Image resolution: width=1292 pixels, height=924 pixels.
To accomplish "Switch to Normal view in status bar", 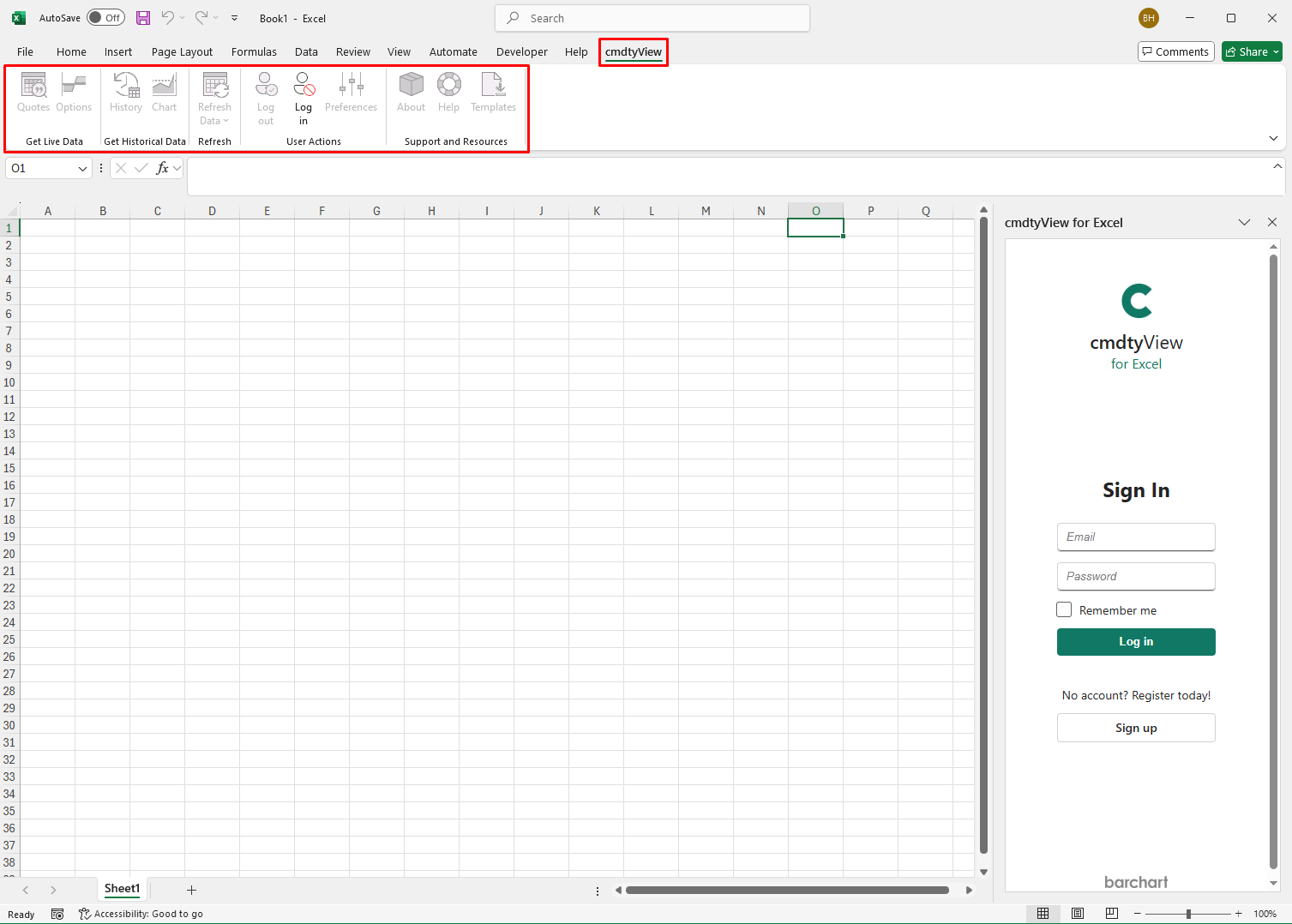I will [1043, 914].
